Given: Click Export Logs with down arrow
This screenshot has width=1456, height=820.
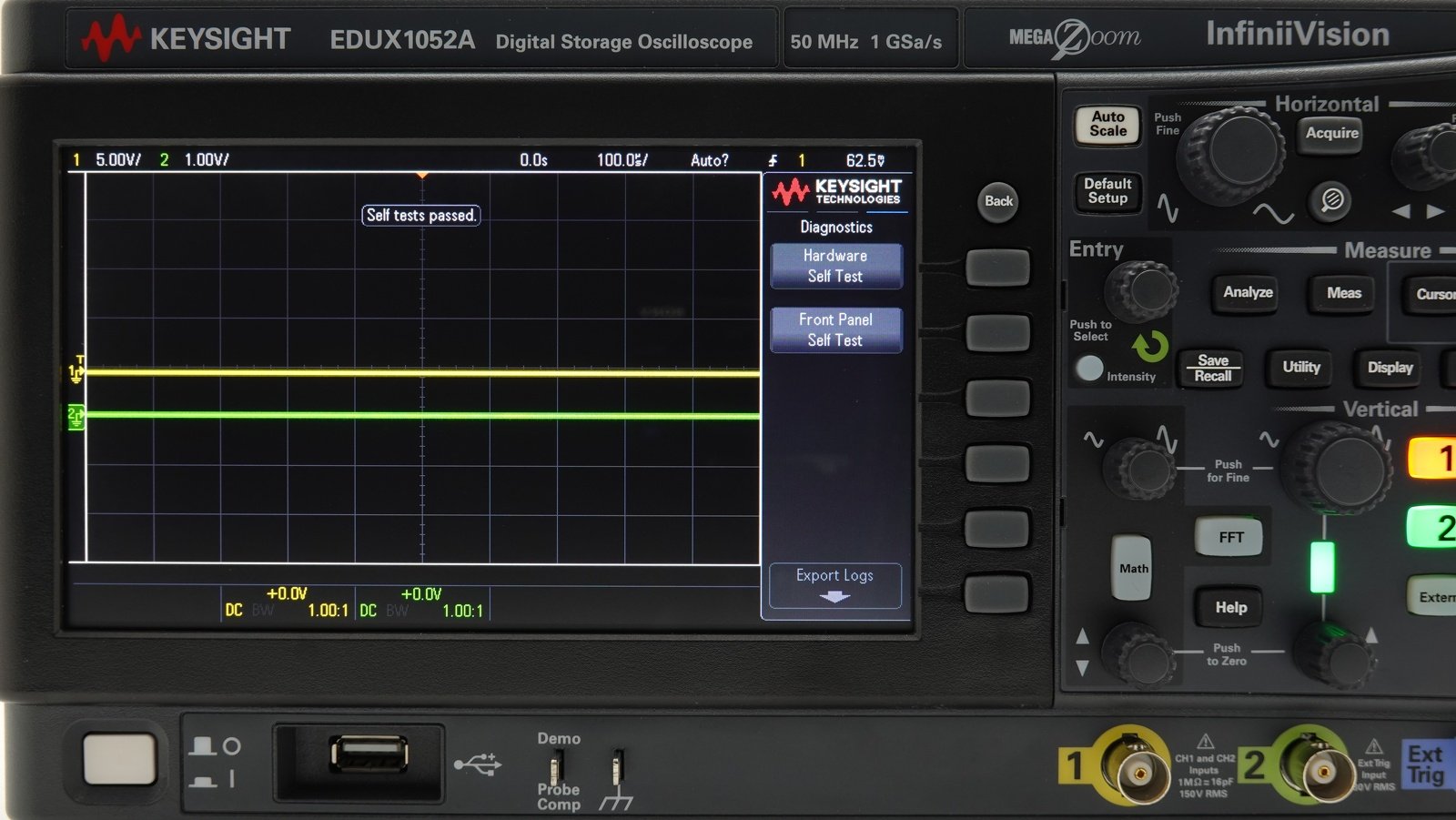Looking at the screenshot, I should click(x=834, y=586).
